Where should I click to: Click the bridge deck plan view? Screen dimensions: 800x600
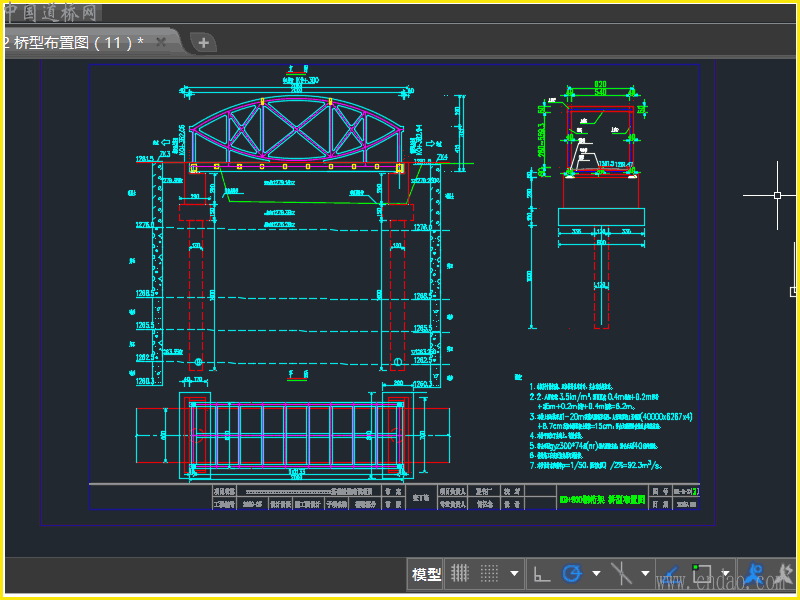[x=297, y=435]
